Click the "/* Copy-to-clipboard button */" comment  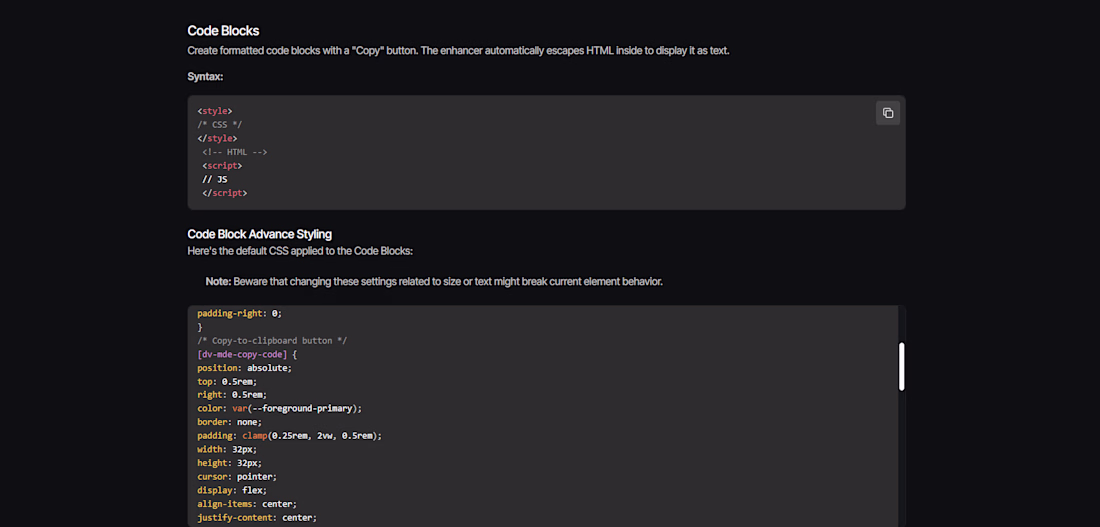click(272, 341)
